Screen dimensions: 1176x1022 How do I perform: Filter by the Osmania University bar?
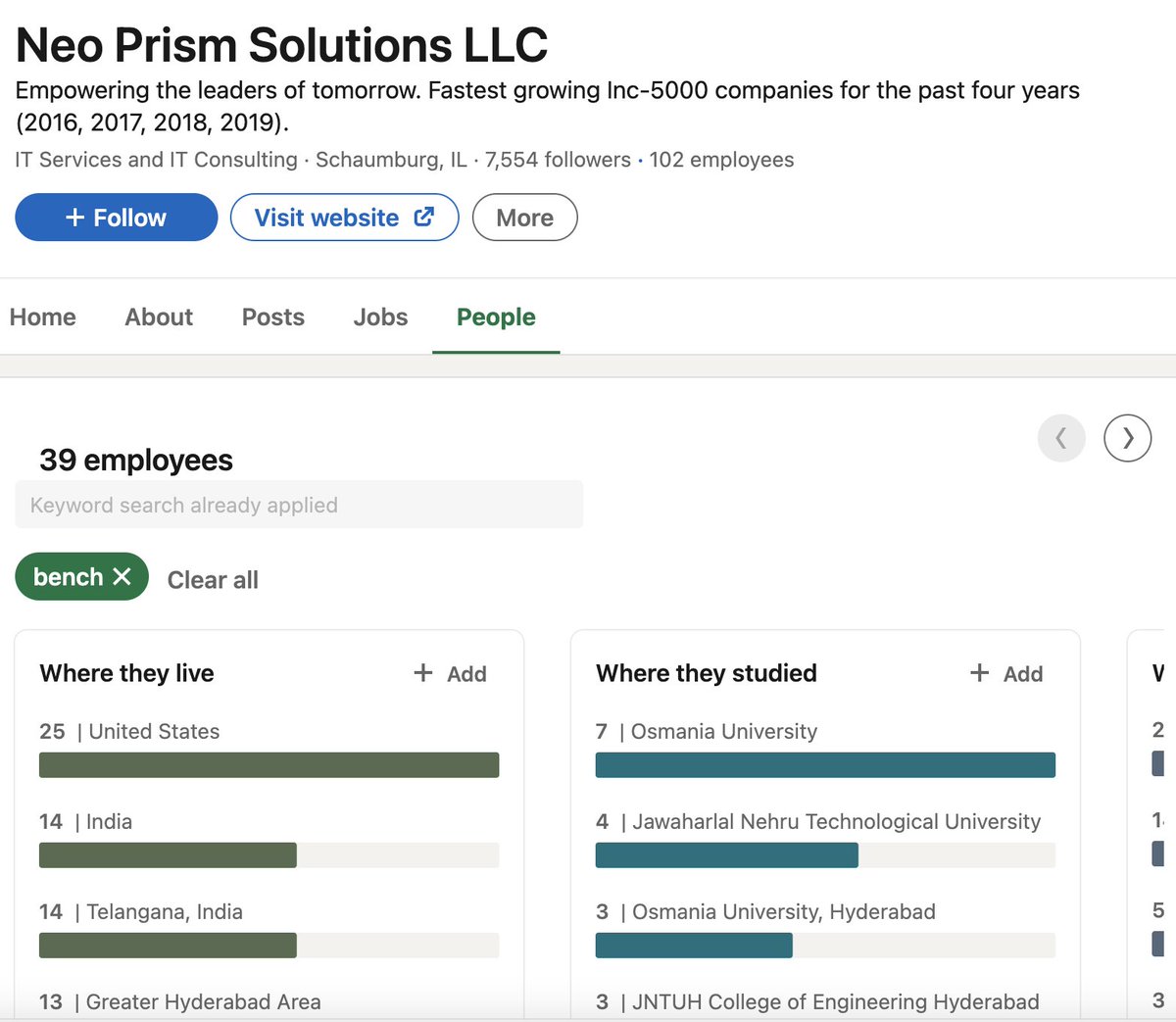coord(825,765)
